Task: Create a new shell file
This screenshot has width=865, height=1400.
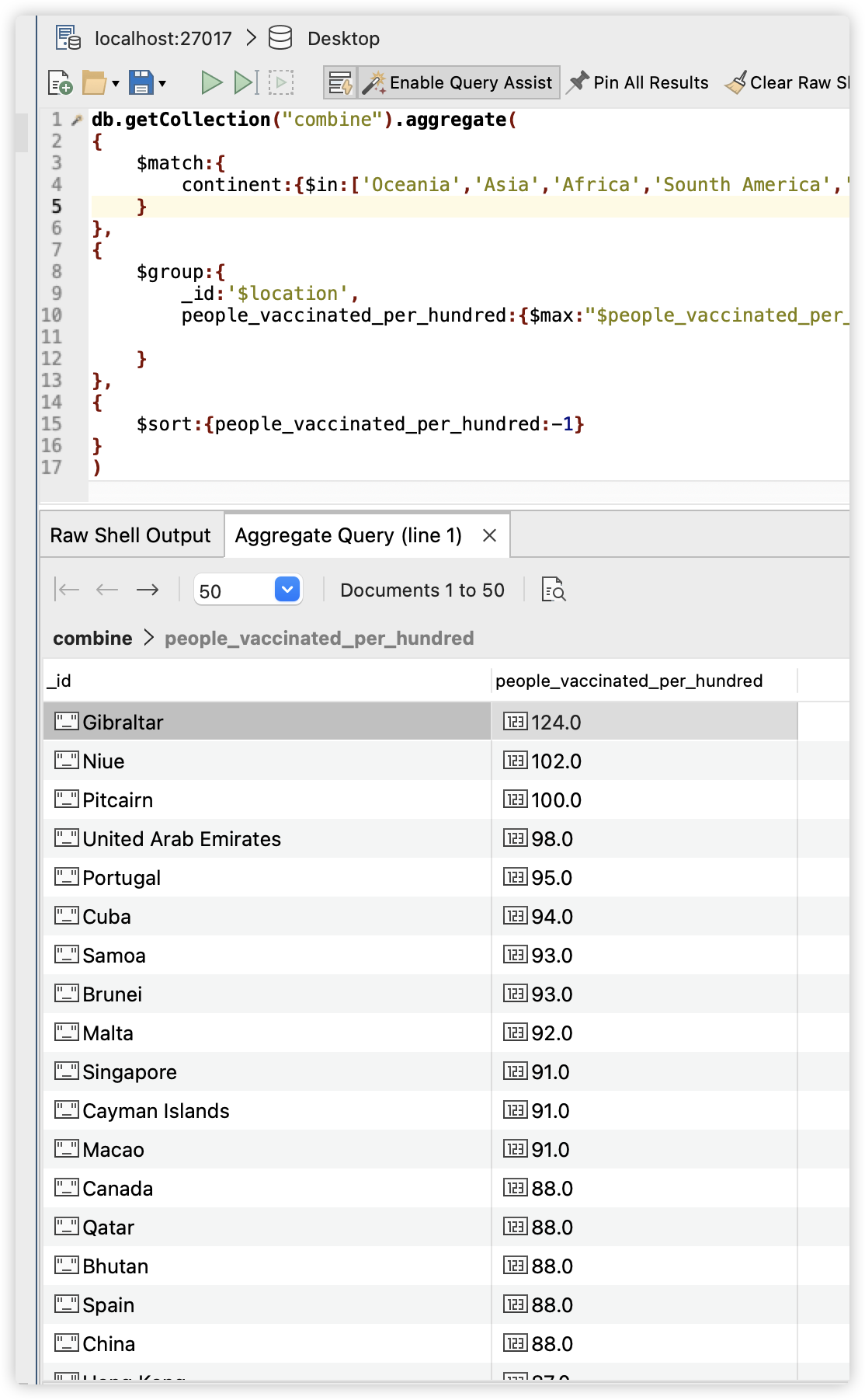Action: 60,82
